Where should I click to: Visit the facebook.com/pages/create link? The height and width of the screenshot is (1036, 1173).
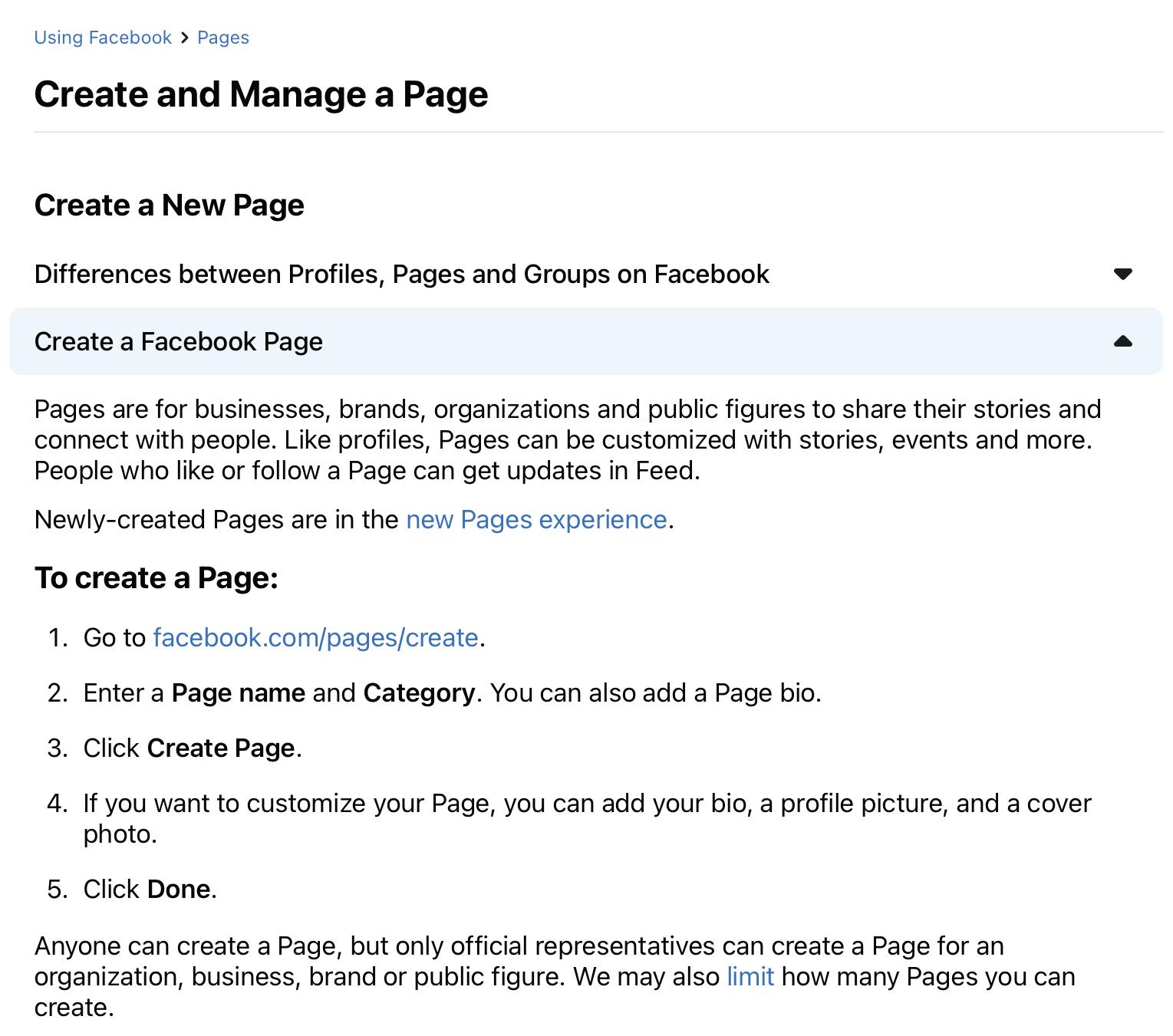315,637
